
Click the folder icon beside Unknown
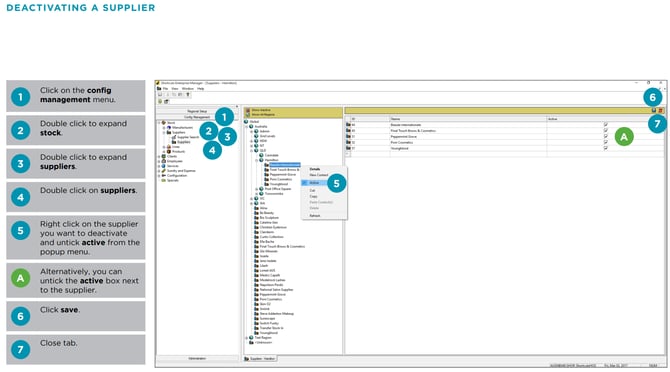pyautogui.click(x=251, y=342)
